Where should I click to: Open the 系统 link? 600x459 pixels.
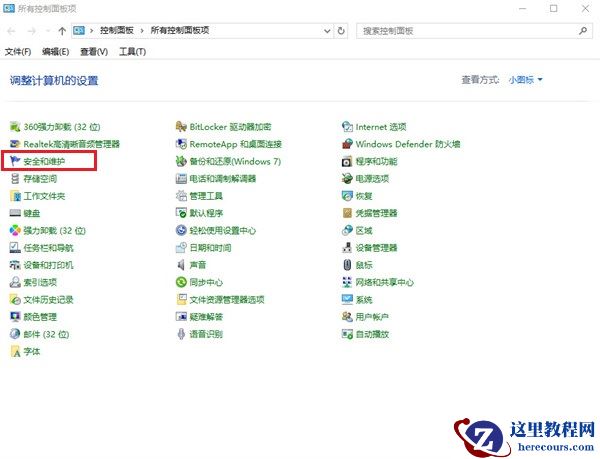[x=364, y=299]
